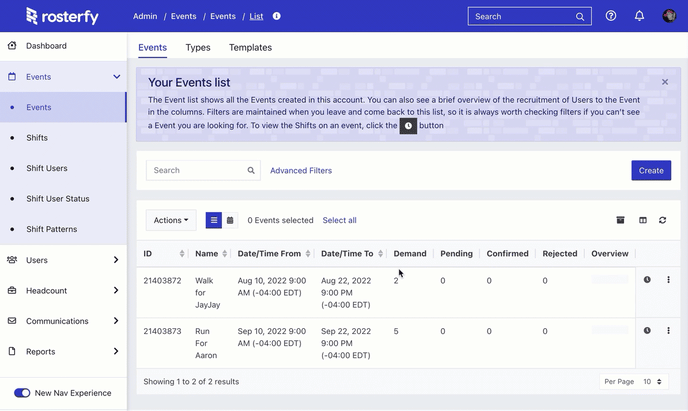Screen dimensions: 688x411
Task: Dismiss the Your Events list banner
Action: pyautogui.click(x=665, y=82)
